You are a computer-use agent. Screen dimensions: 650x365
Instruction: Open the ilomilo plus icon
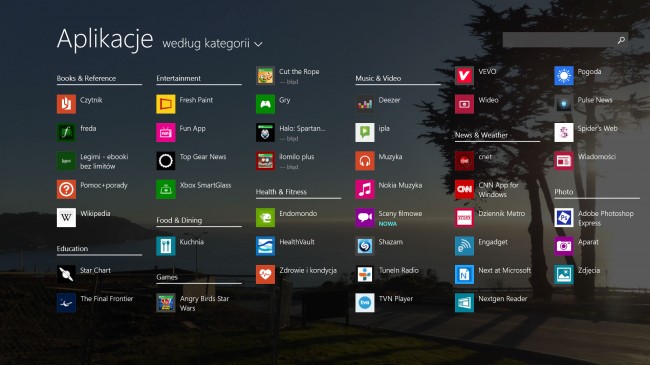[265, 161]
